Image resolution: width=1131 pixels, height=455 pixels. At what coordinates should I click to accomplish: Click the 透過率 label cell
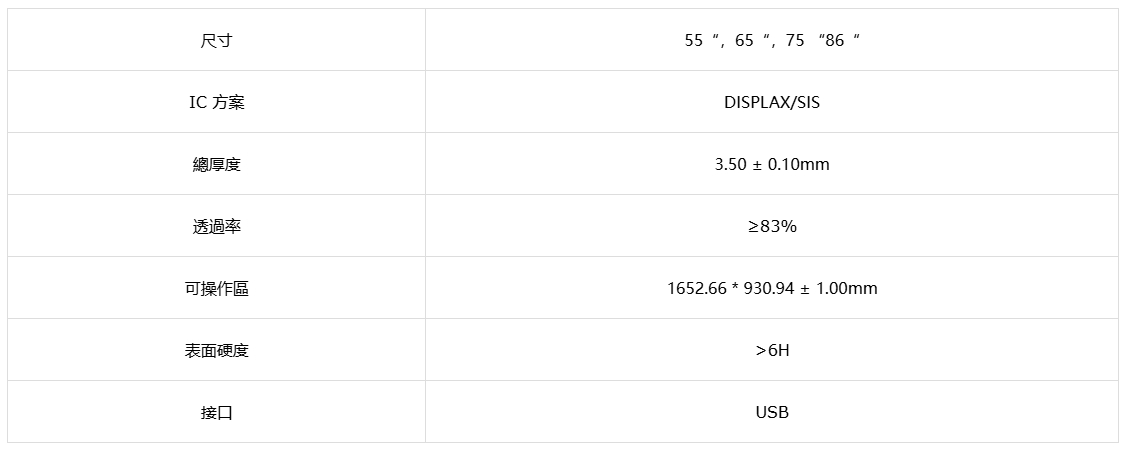pyautogui.click(x=216, y=226)
